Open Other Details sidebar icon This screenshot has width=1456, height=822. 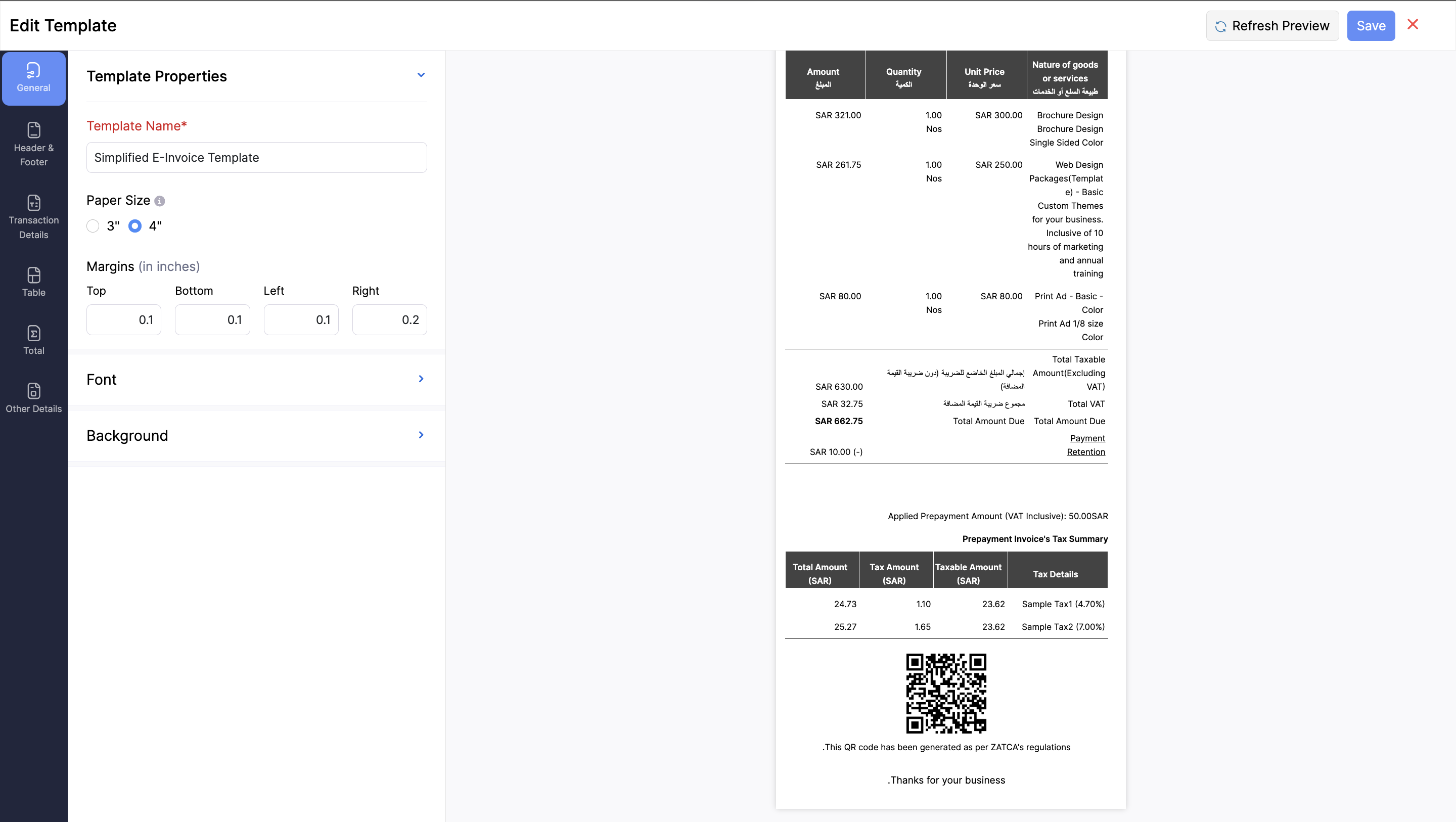coord(33,397)
